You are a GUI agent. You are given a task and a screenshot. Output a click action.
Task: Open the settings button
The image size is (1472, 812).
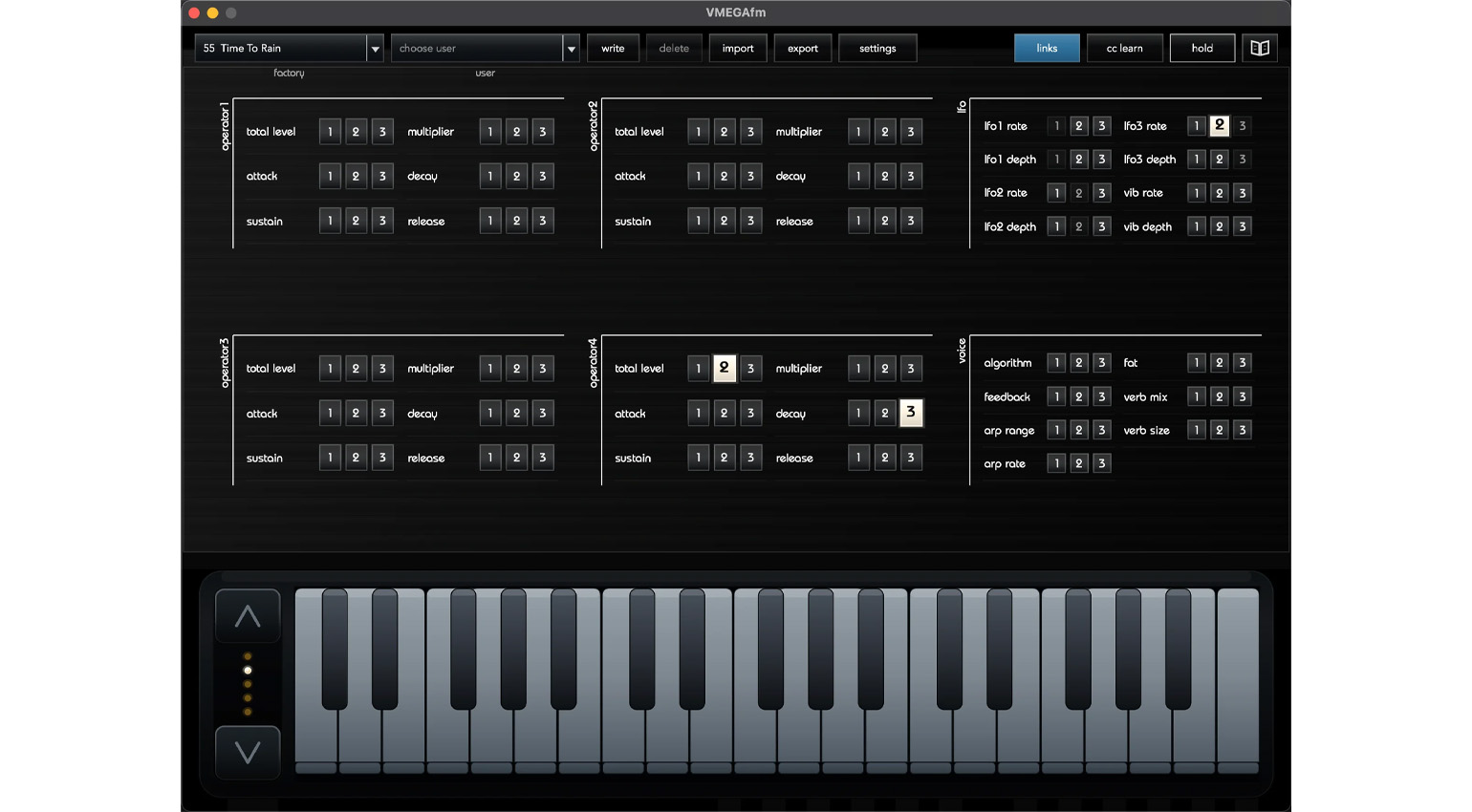point(877,49)
